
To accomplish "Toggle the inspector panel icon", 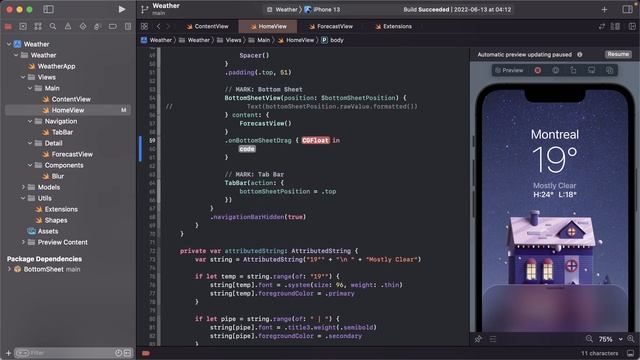I will [627, 9].
